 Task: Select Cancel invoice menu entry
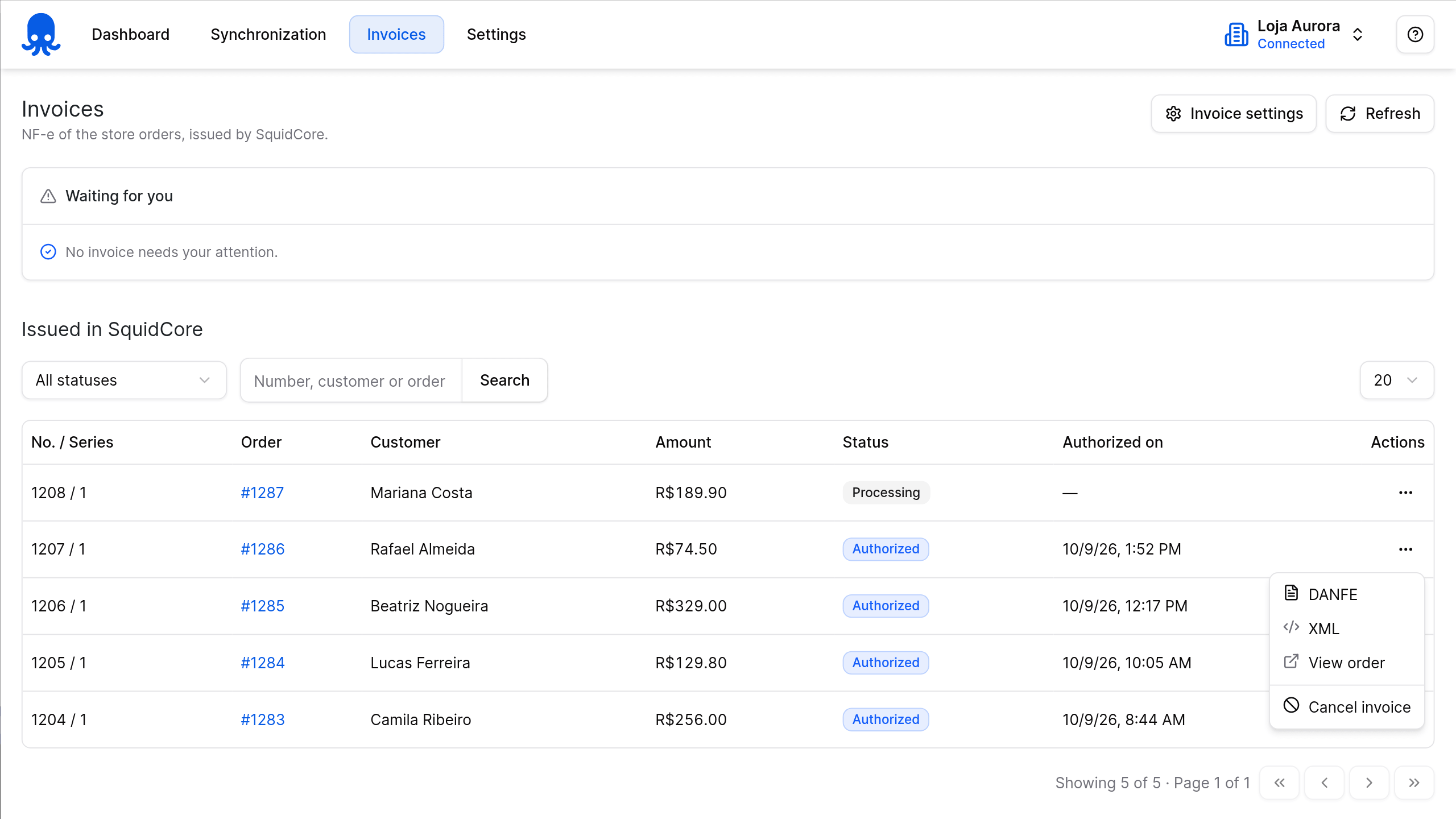click(1347, 707)
